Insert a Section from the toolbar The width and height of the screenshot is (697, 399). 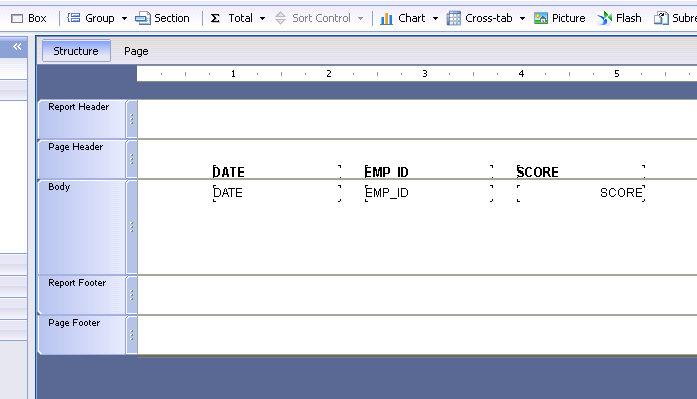pyautogui.click(x=162, y=18)
